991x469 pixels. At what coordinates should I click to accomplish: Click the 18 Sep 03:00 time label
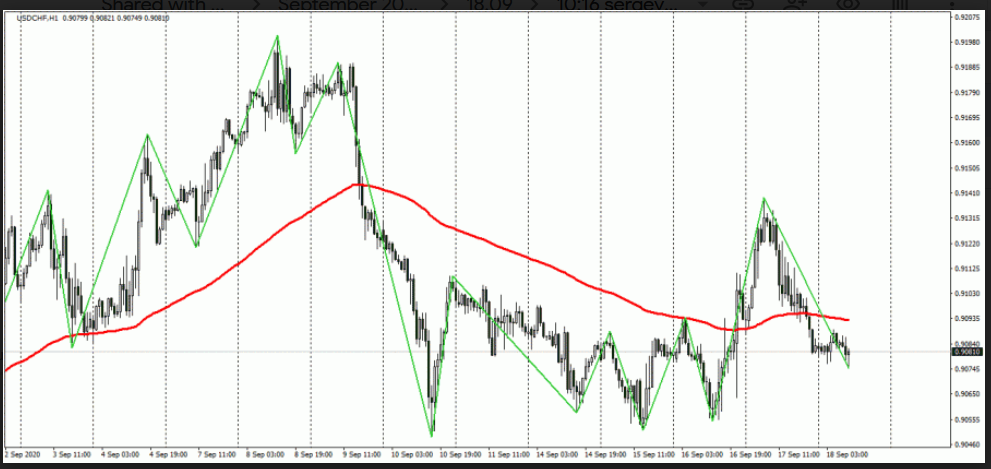[x=849, y=454]
